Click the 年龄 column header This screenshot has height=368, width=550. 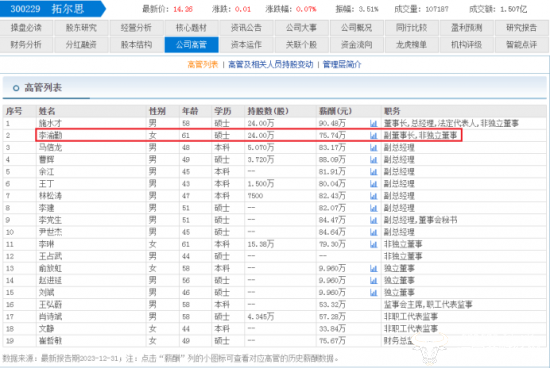click(x=190, y=111)
